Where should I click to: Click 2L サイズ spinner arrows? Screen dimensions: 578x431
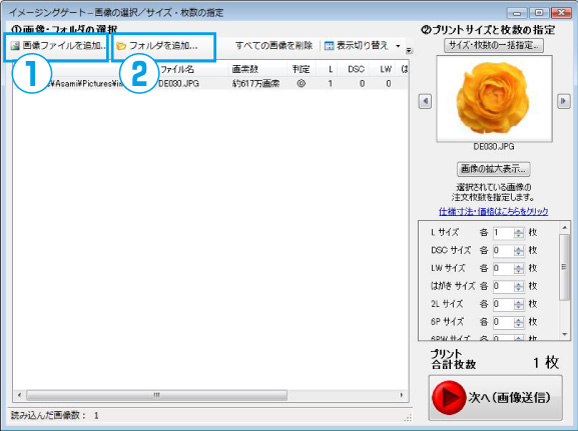click(x=519, y=304)
